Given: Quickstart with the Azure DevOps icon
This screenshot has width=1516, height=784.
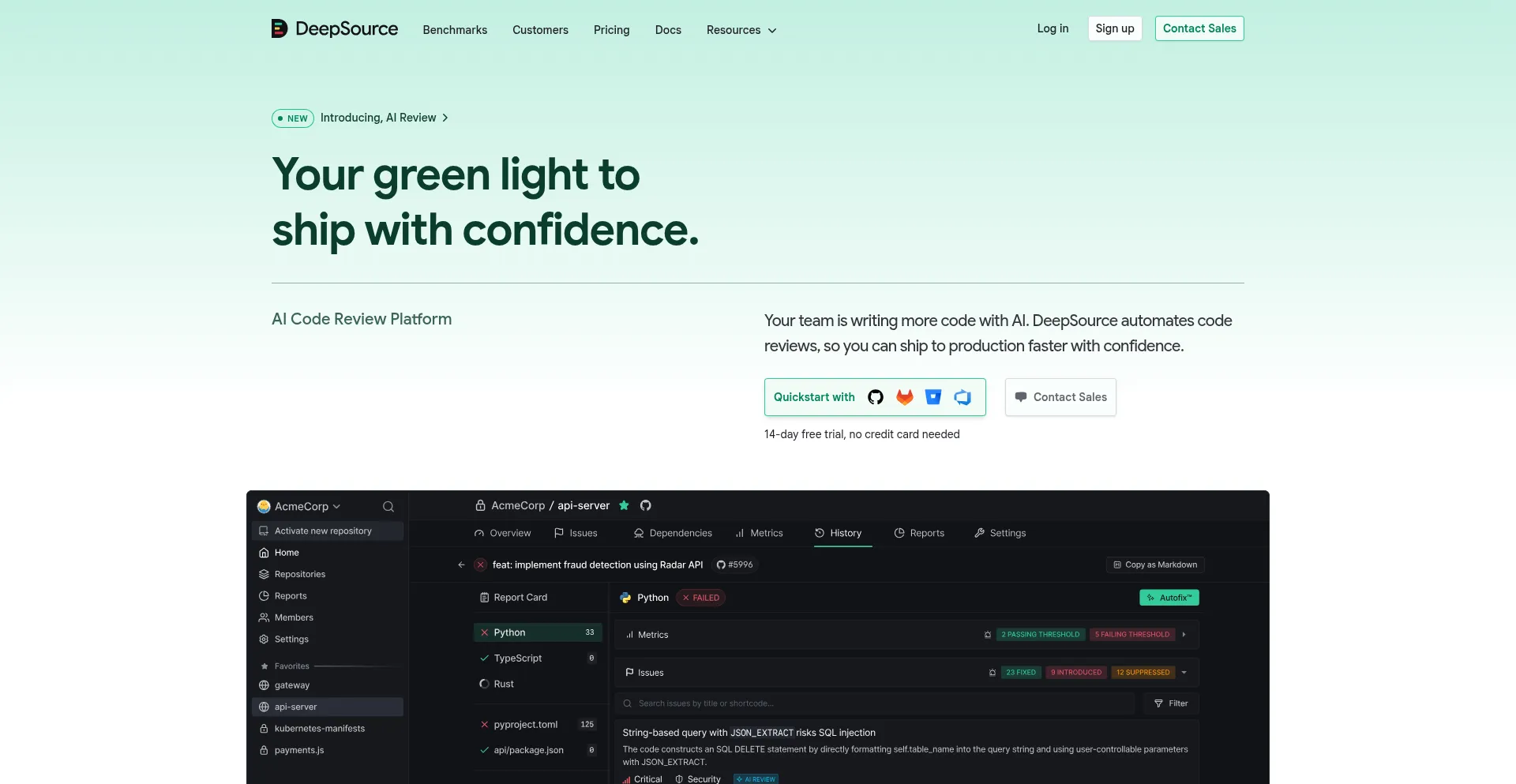Looking at the screenshot, I should coord(962,397).
